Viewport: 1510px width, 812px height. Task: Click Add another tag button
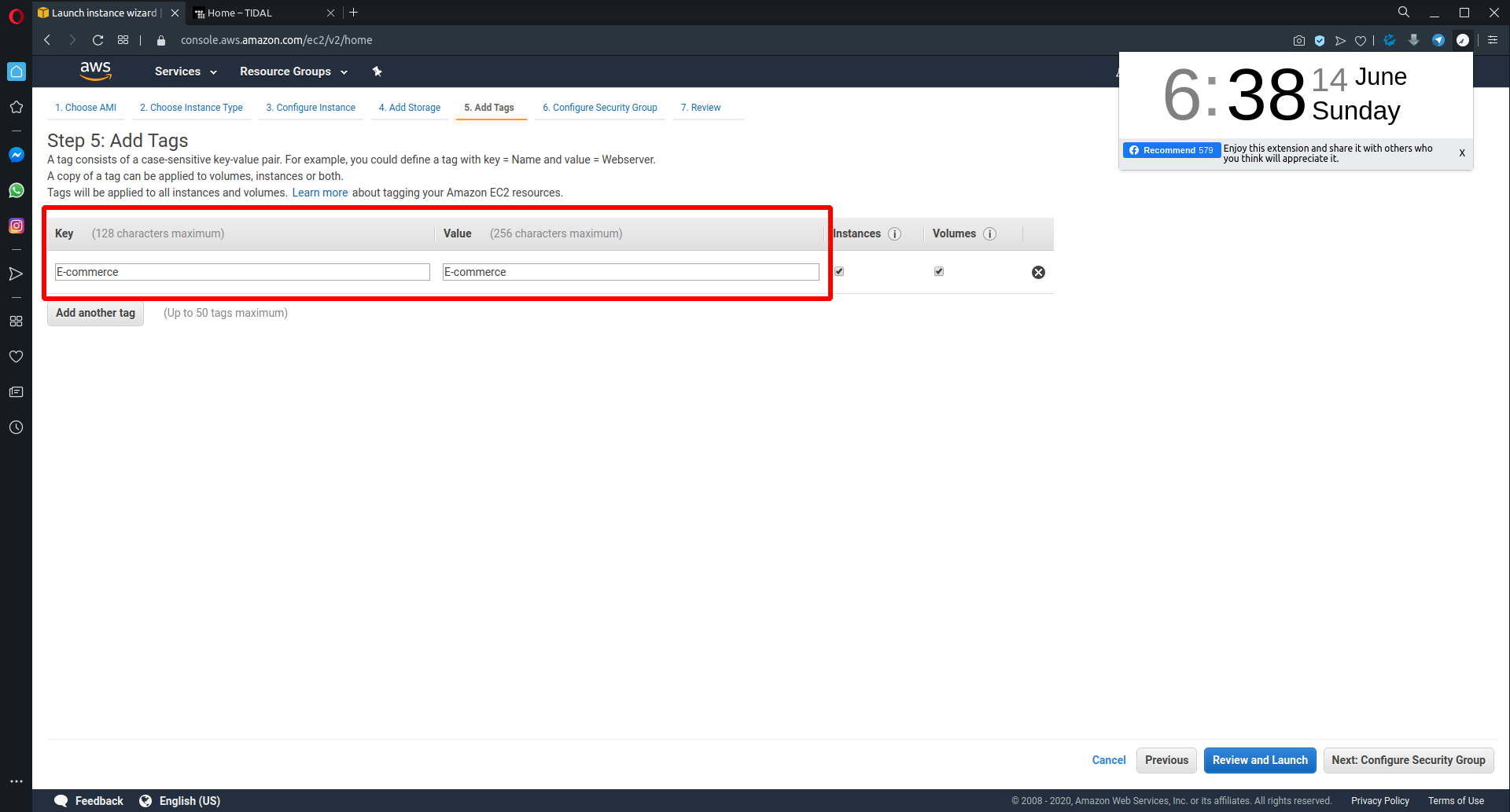coord(95,313)
